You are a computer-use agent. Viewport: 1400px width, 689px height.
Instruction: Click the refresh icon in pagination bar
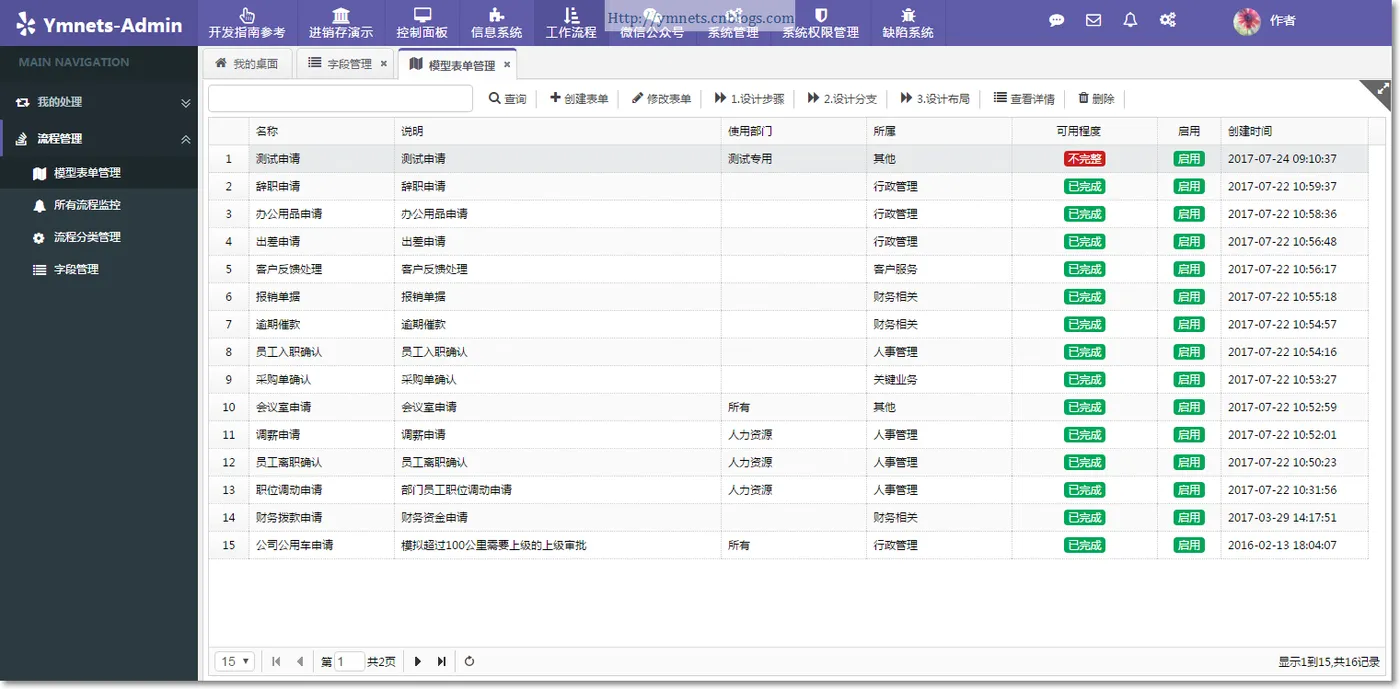[469, 661]
